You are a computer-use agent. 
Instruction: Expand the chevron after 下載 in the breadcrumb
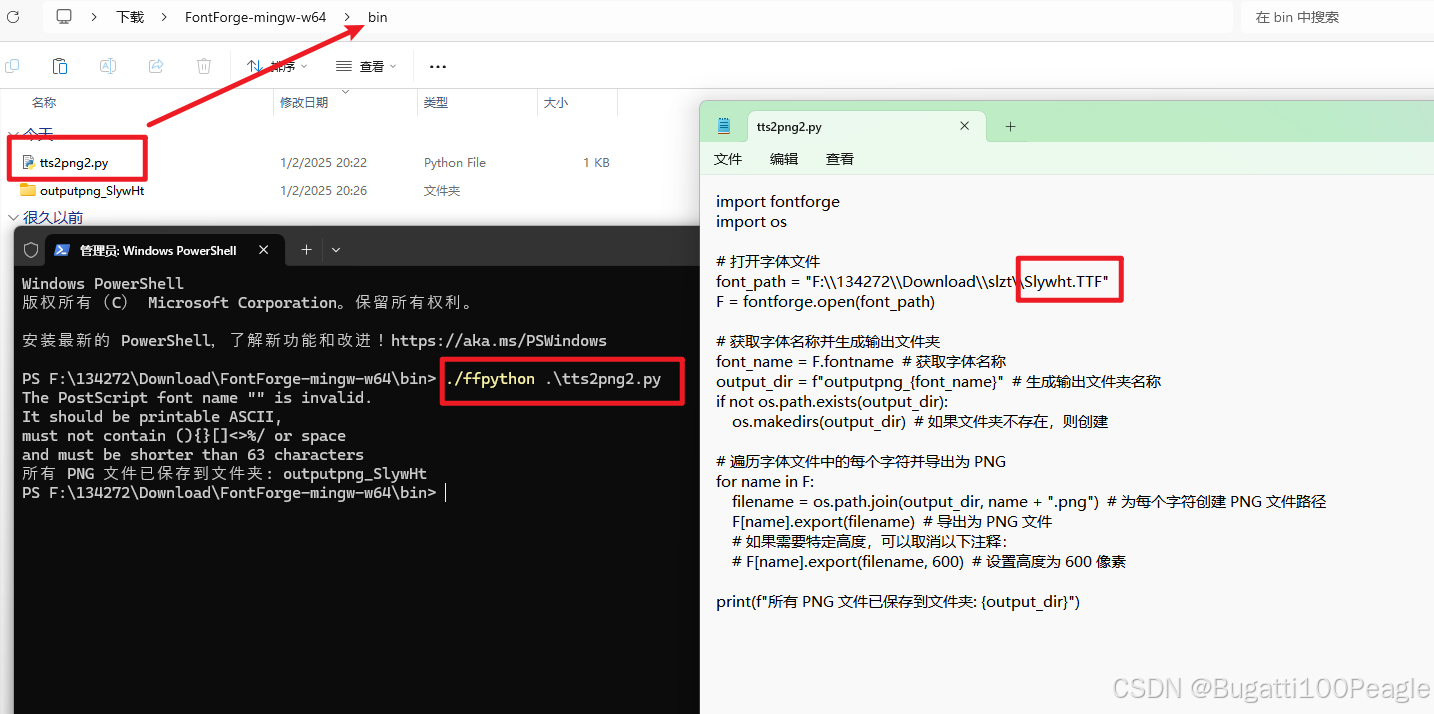(x=165, y=17)
